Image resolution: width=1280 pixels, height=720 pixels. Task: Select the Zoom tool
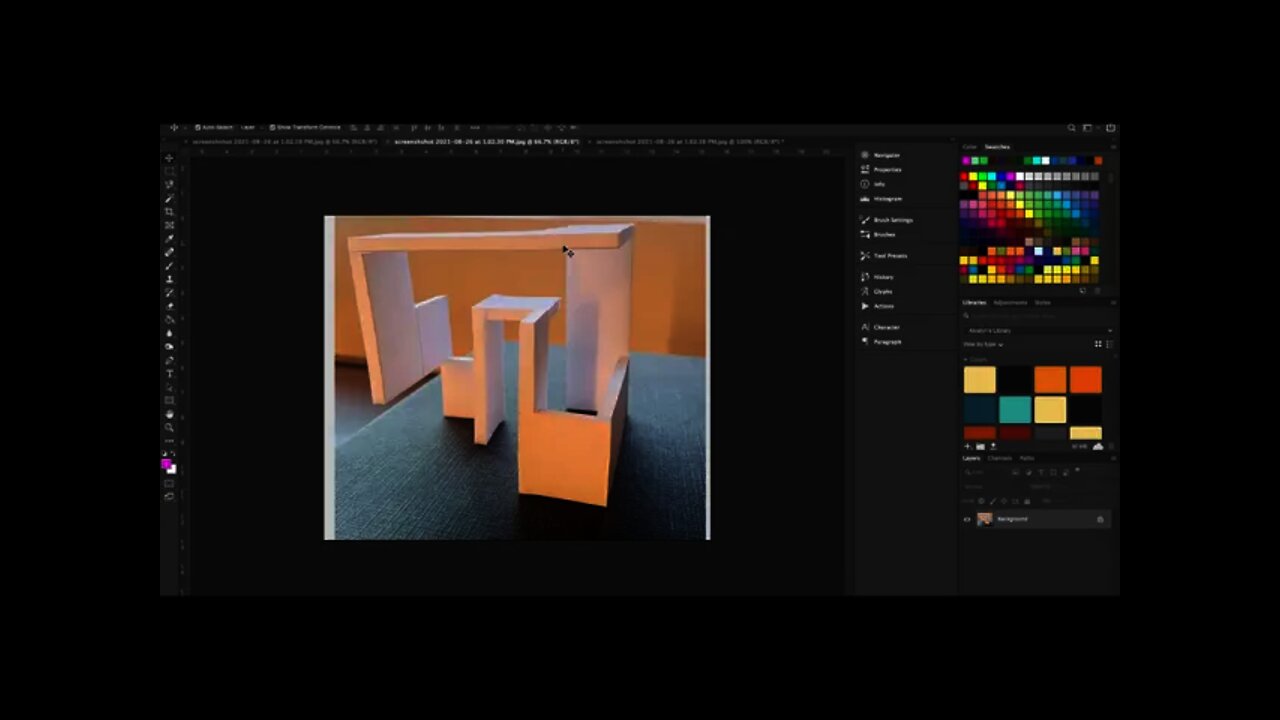[x=169, y=427]
